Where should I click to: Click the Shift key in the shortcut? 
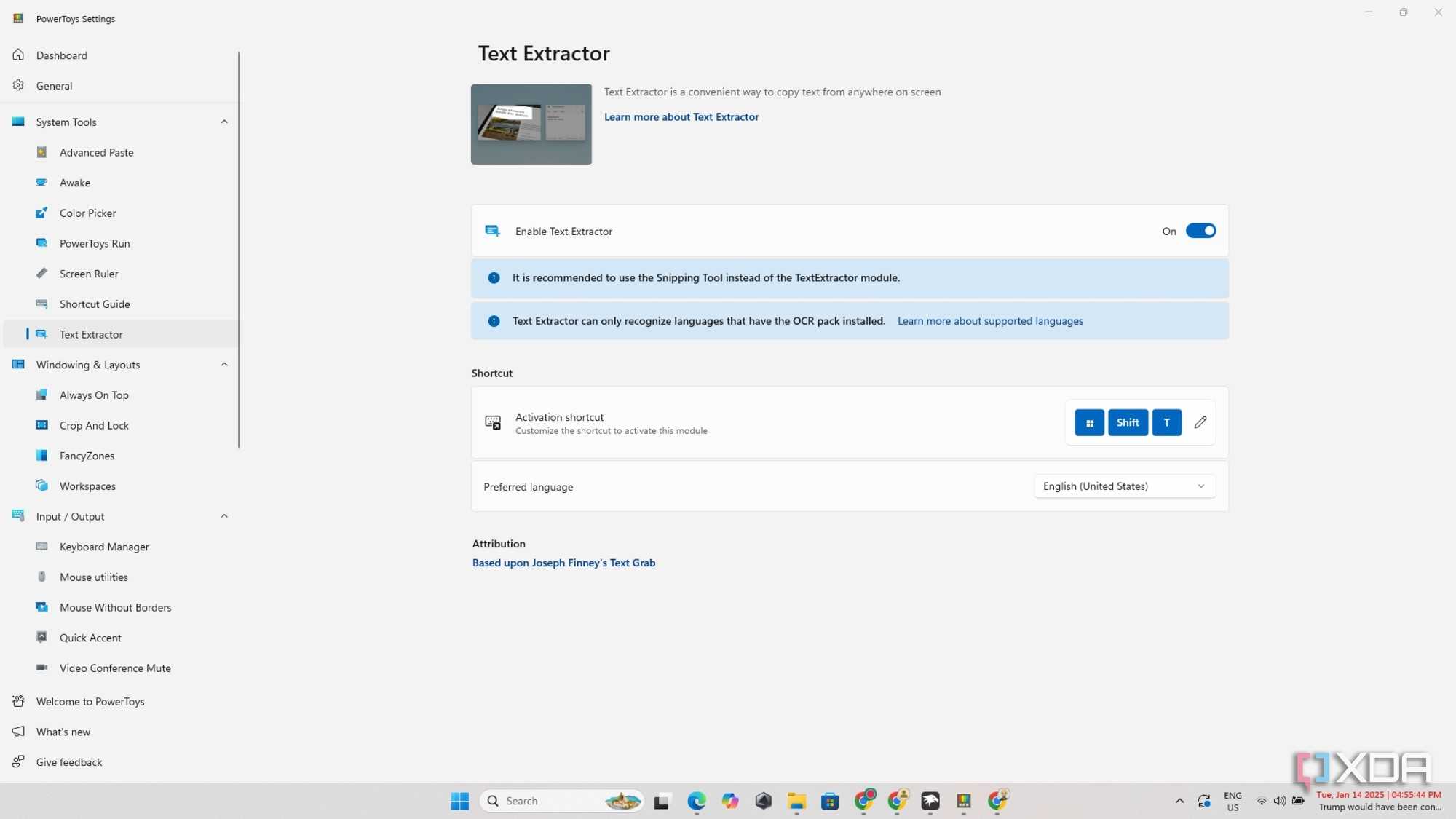click(x=1128, y=422)
